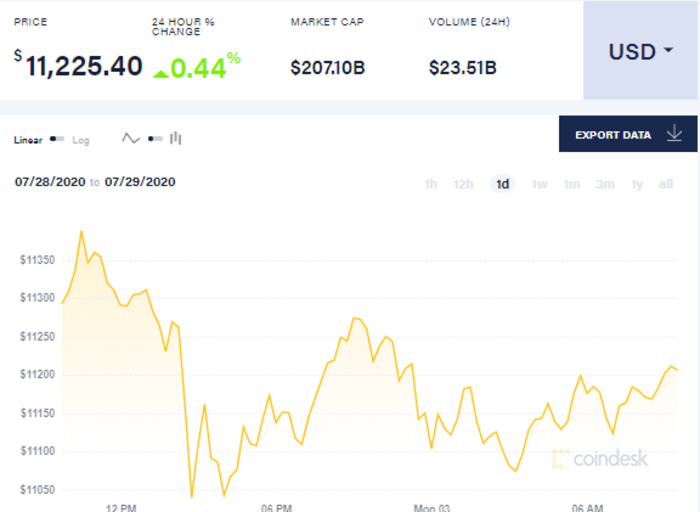The image size is (700, 512).
Task: Select the 12h time range
Action: [463, 184]
